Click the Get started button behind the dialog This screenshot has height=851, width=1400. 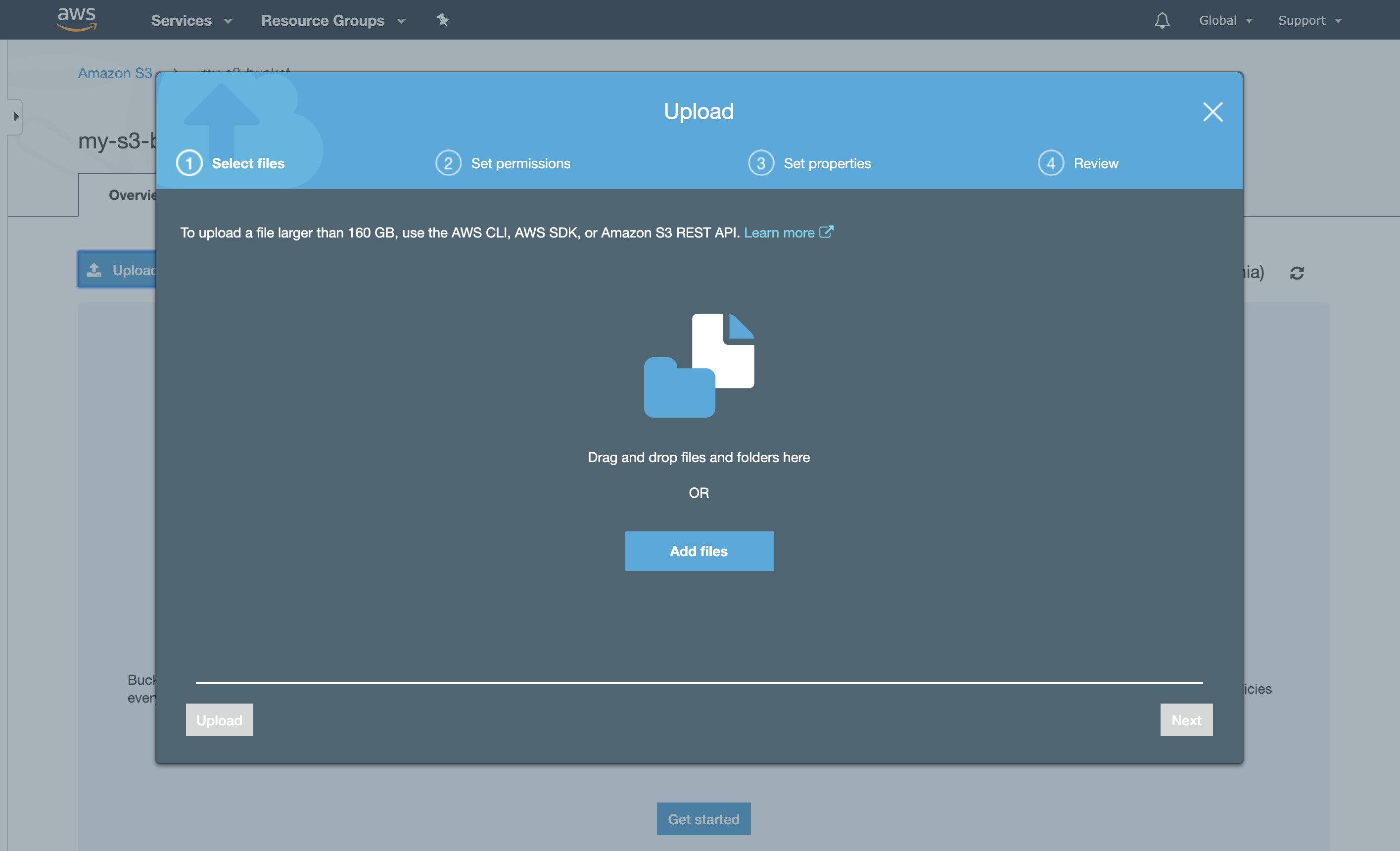point(703,819)
